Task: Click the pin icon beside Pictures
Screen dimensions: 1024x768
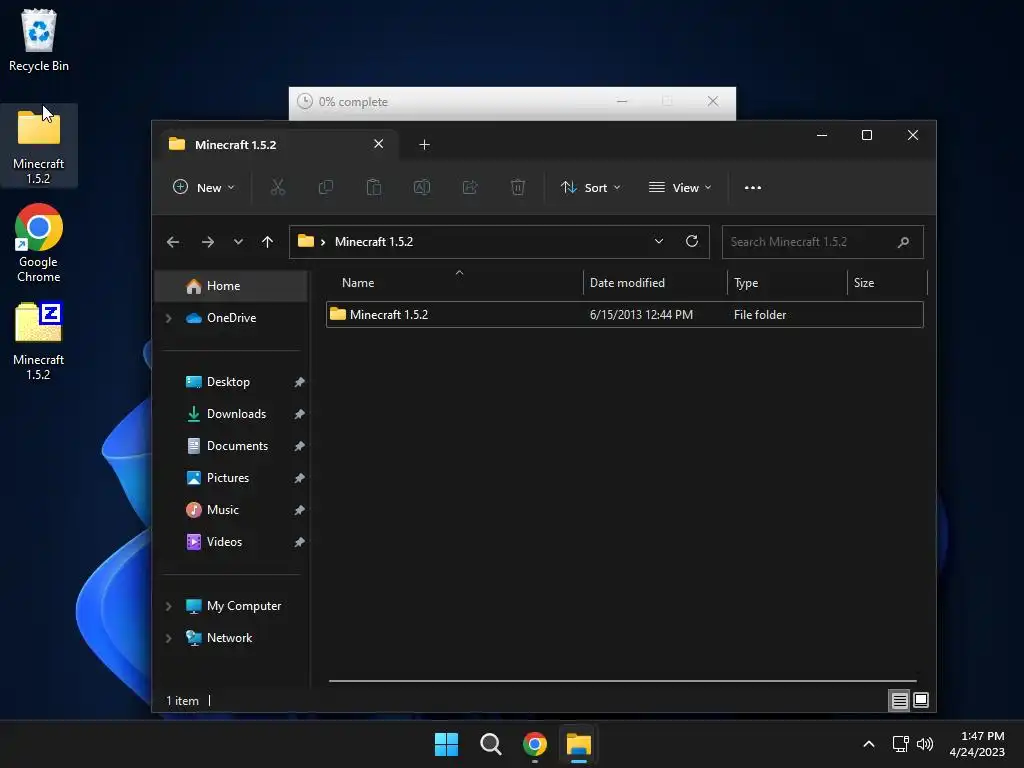Action: tap(299, 478)
